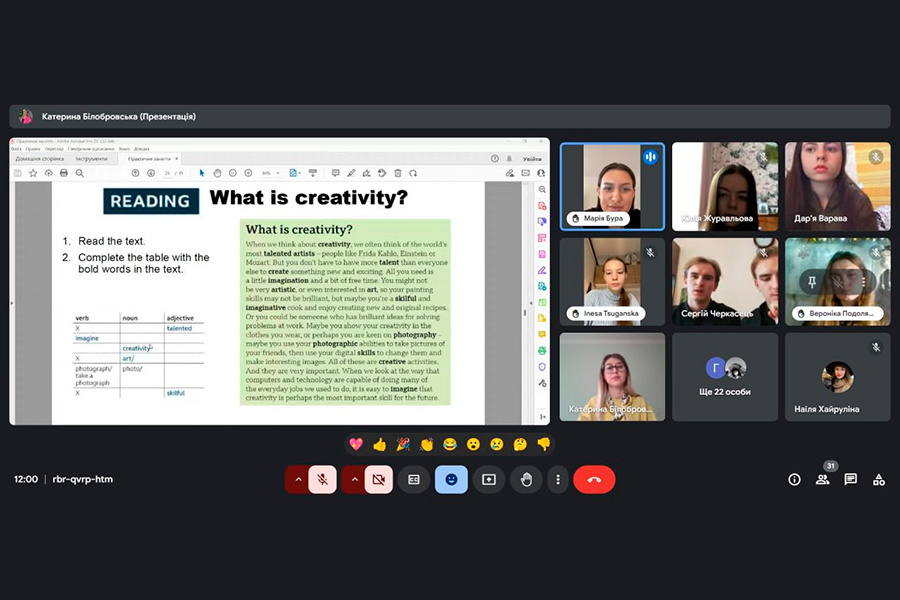Choose the arrow selection tool in Acrobat
The height and width of the screenshot is (600, 900).
point(201,173)
